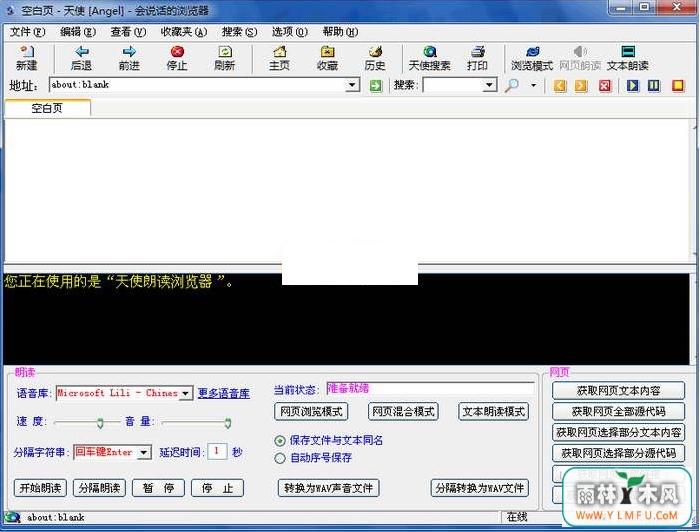700x532 pixels.
Task: Click the 网页浏览模式 button
Action: (x=311, y=411)
